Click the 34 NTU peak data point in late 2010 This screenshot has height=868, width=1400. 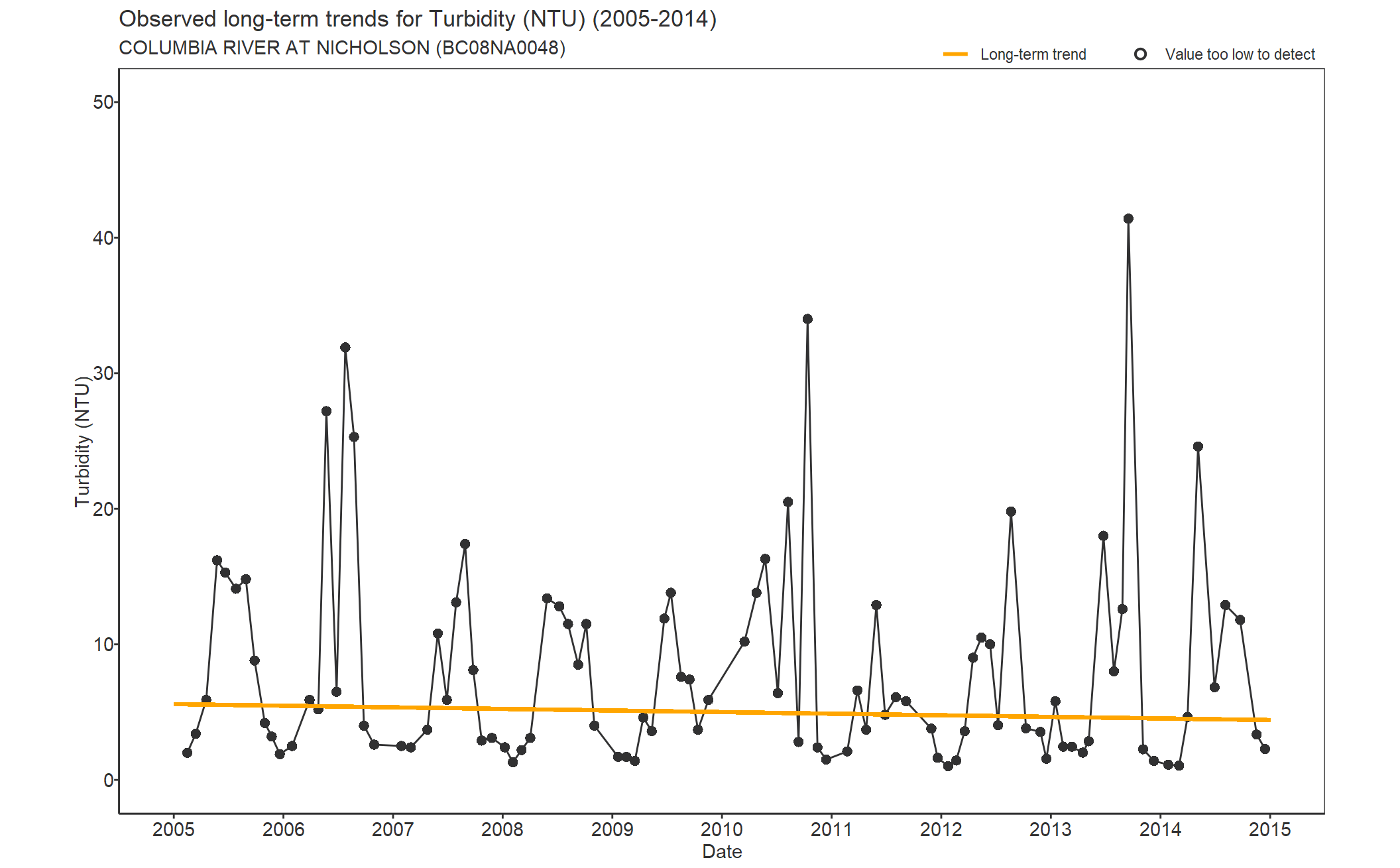click(x=807, y=319)
